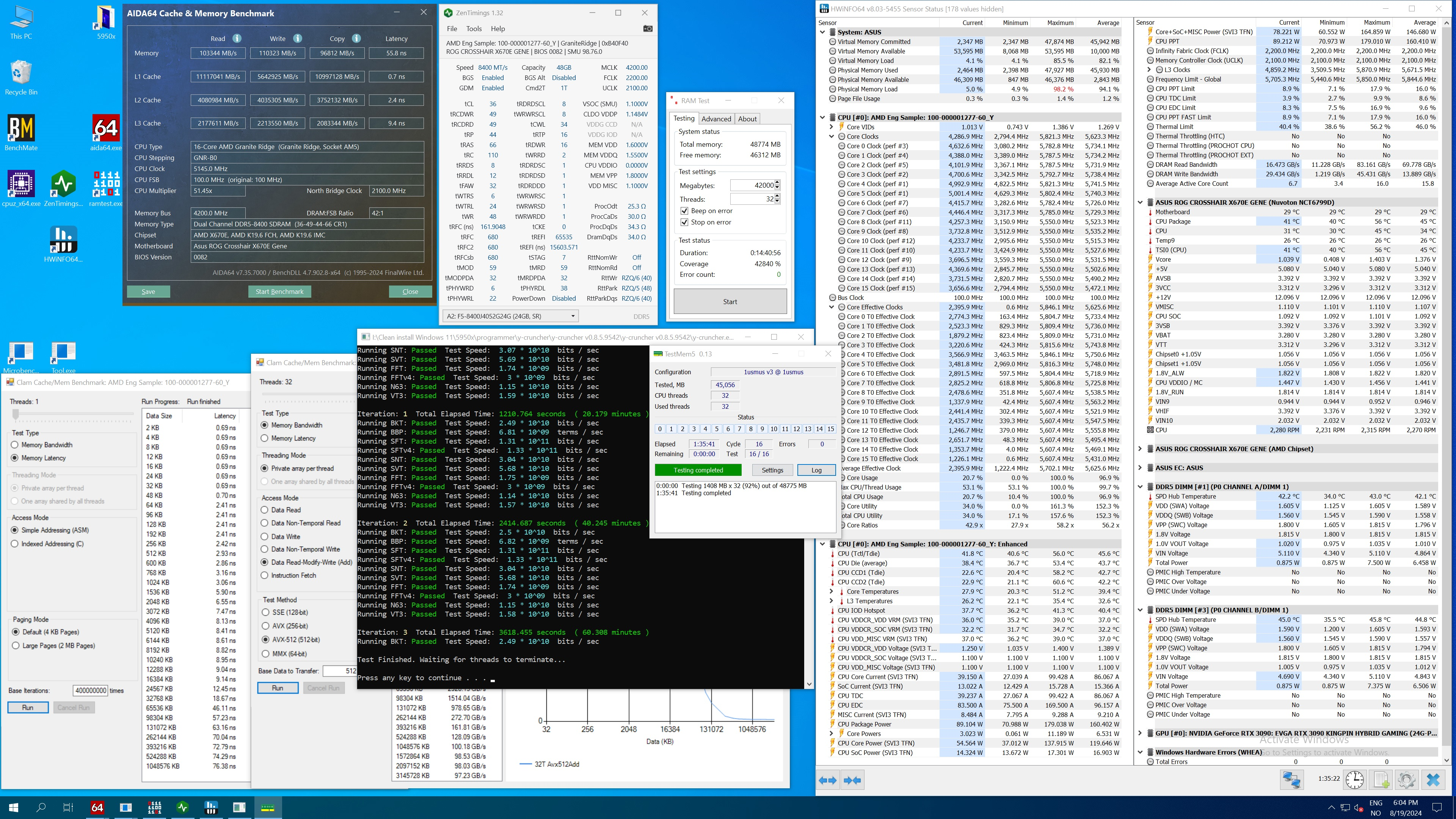Open taskbar Search

(41, 808)
